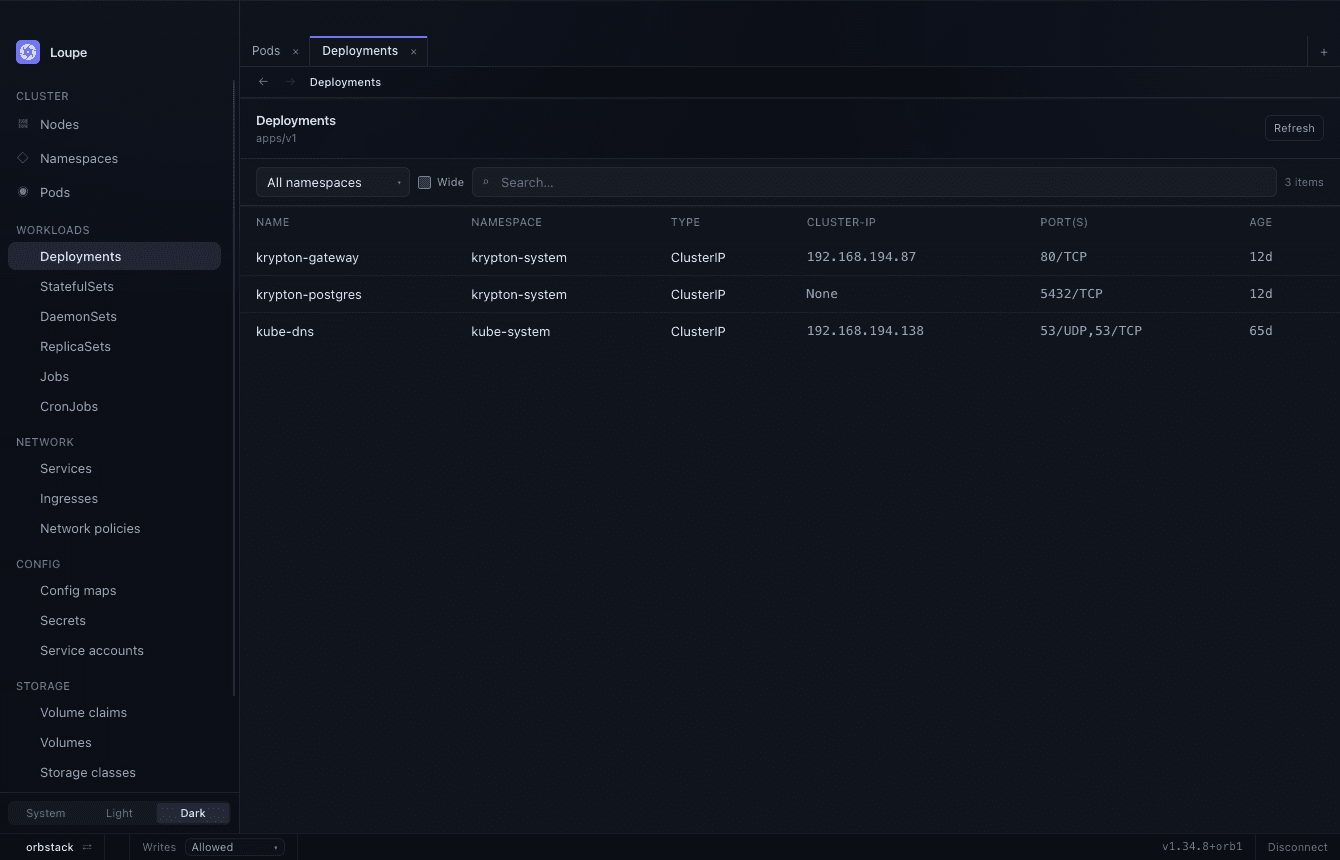Sort by the TYPE column header
The width and height of the screenshot is (1340, 860).
(x=685, y=222)
